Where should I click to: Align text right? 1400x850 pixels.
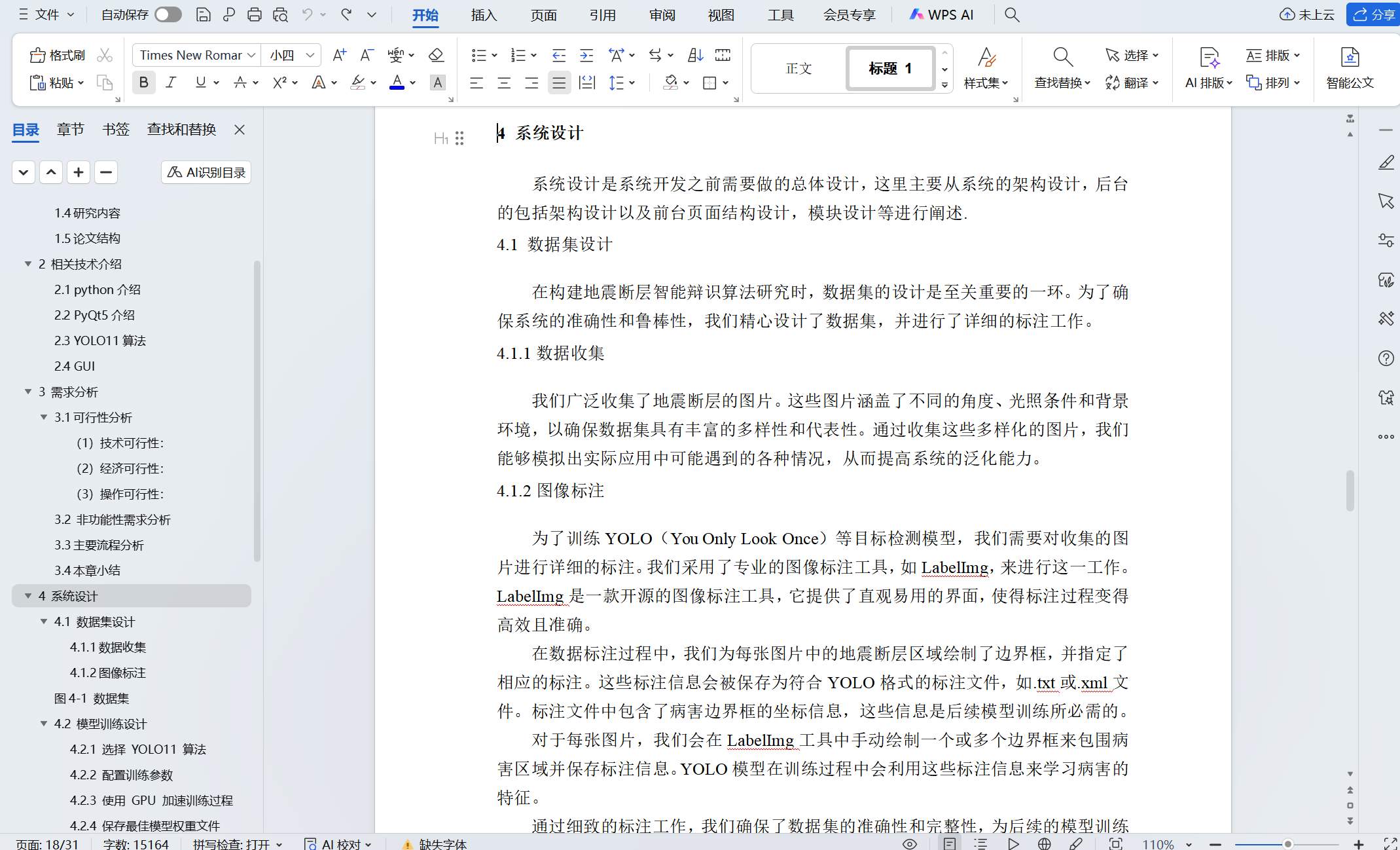tap(531, 83)
